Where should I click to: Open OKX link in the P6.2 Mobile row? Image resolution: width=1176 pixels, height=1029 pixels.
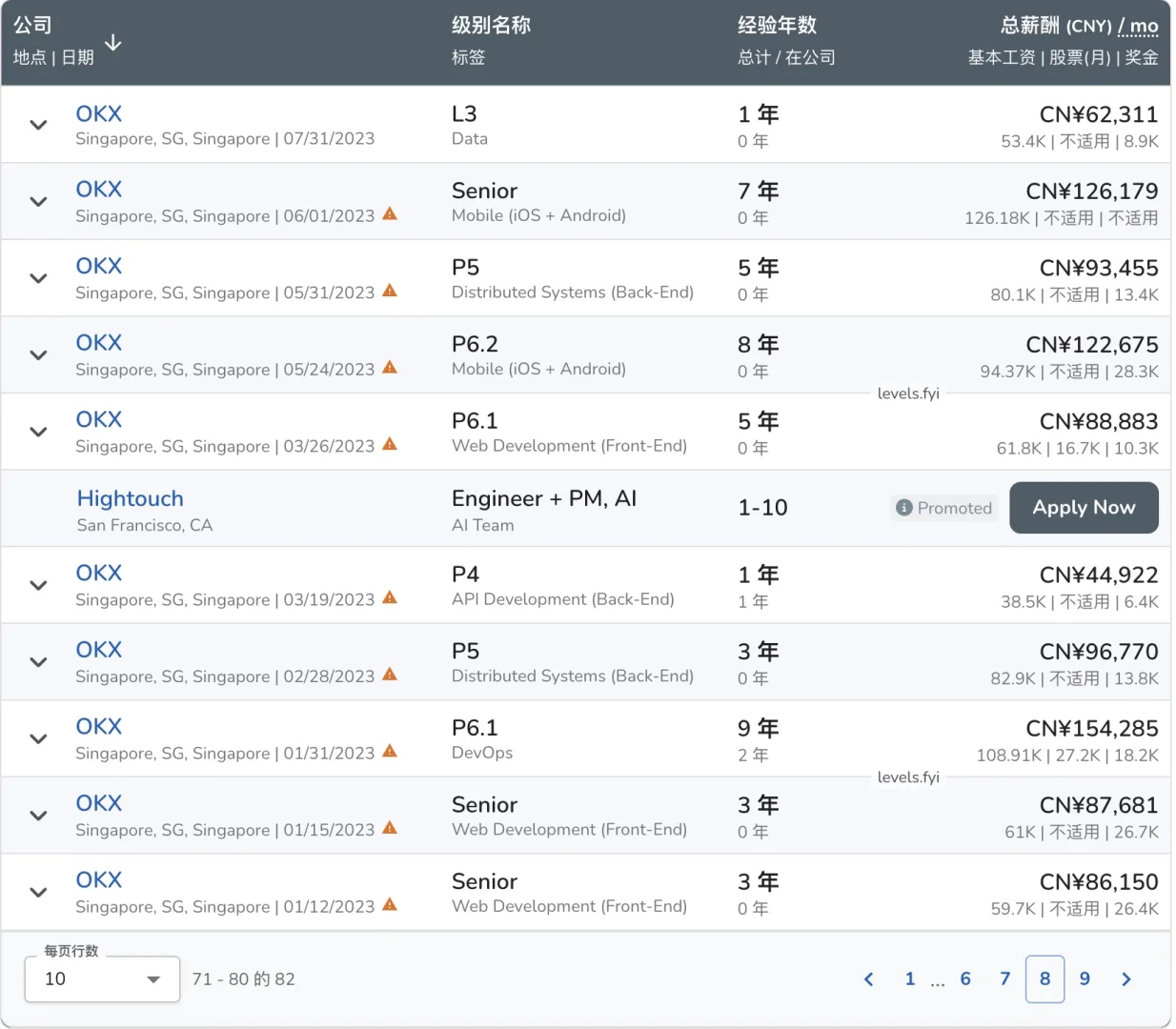[99, 343]
